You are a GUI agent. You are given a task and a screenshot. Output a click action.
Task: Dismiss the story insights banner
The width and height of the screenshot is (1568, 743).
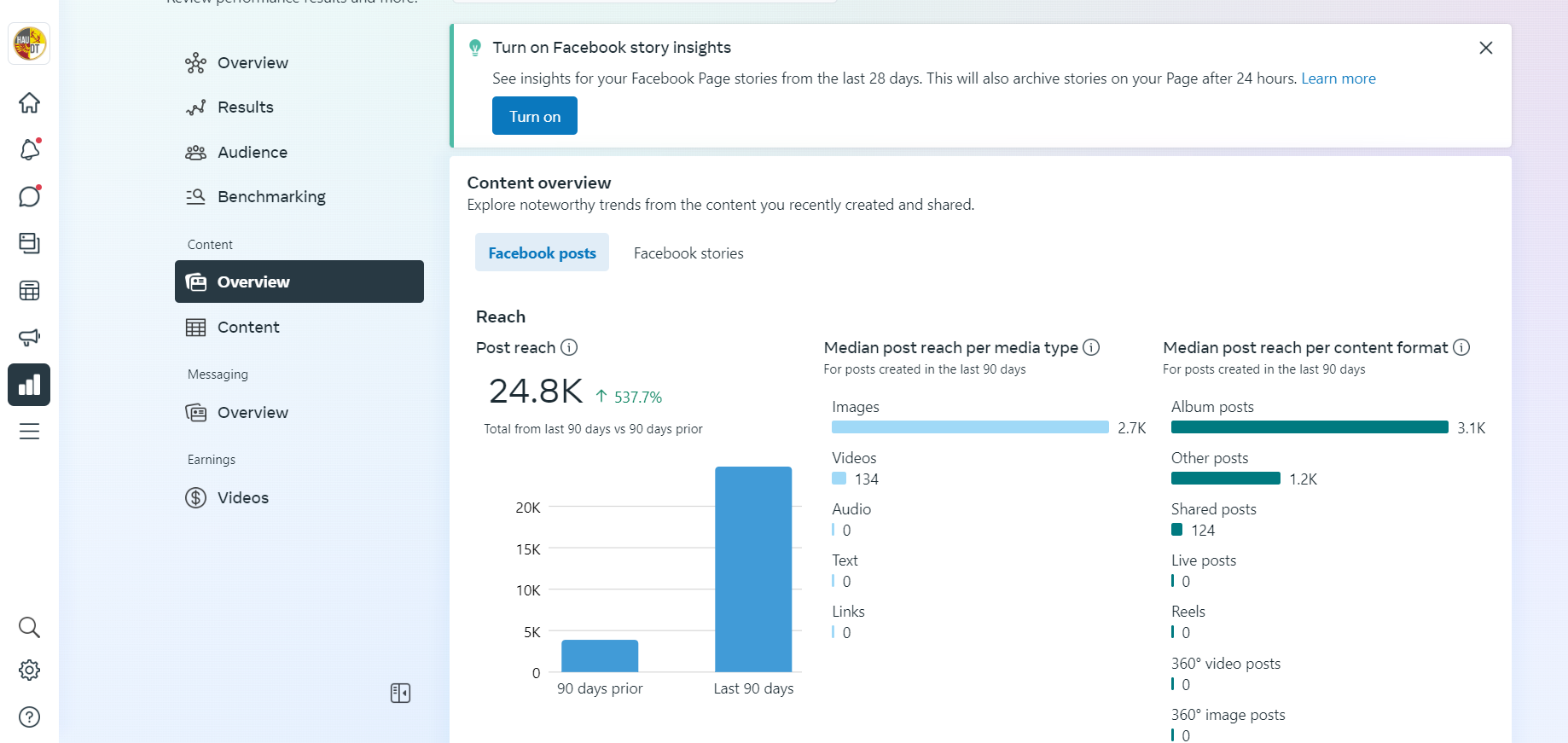click(x=1485, y=48)
